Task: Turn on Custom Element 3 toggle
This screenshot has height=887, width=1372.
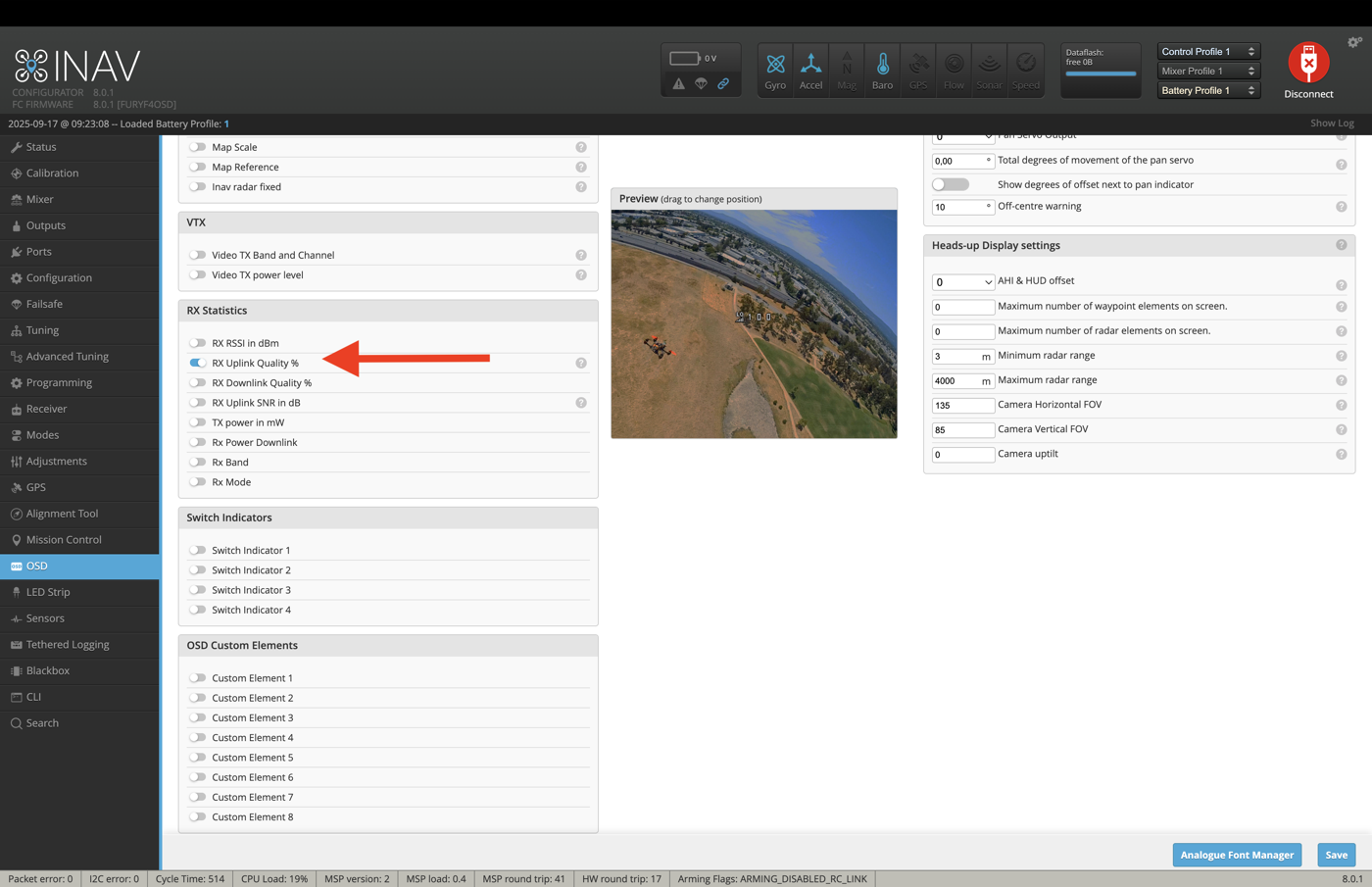Action: [198, 717]
